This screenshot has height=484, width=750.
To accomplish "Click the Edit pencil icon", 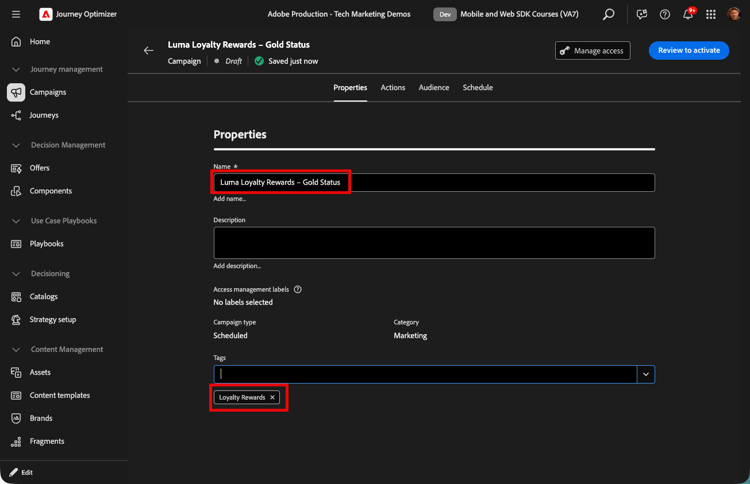I will [x=13, y=473].
